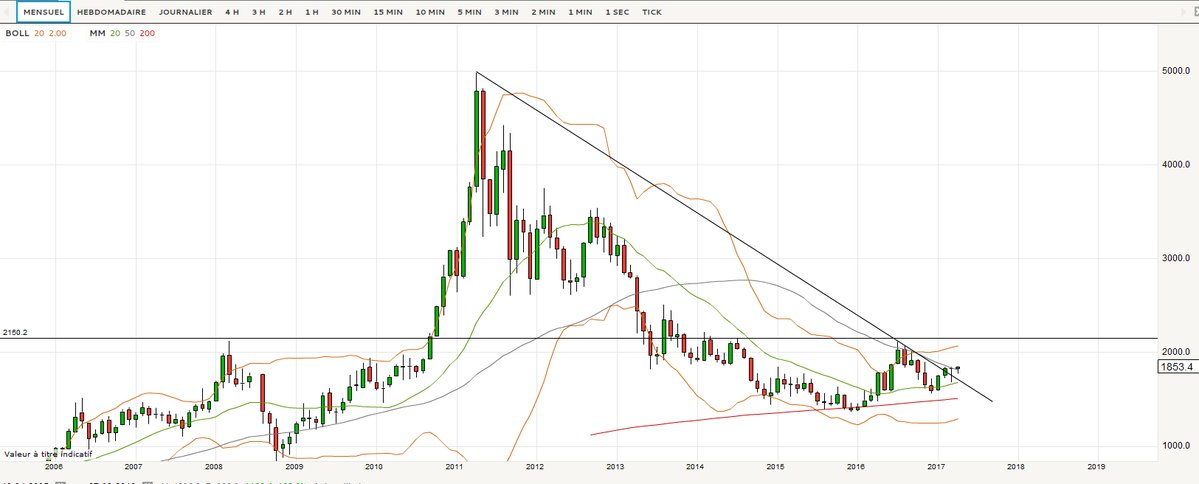The width and height of the screenshot is (1199, 484).
Task: Open the MM moving average indicator label
Action: pos(97,34)
